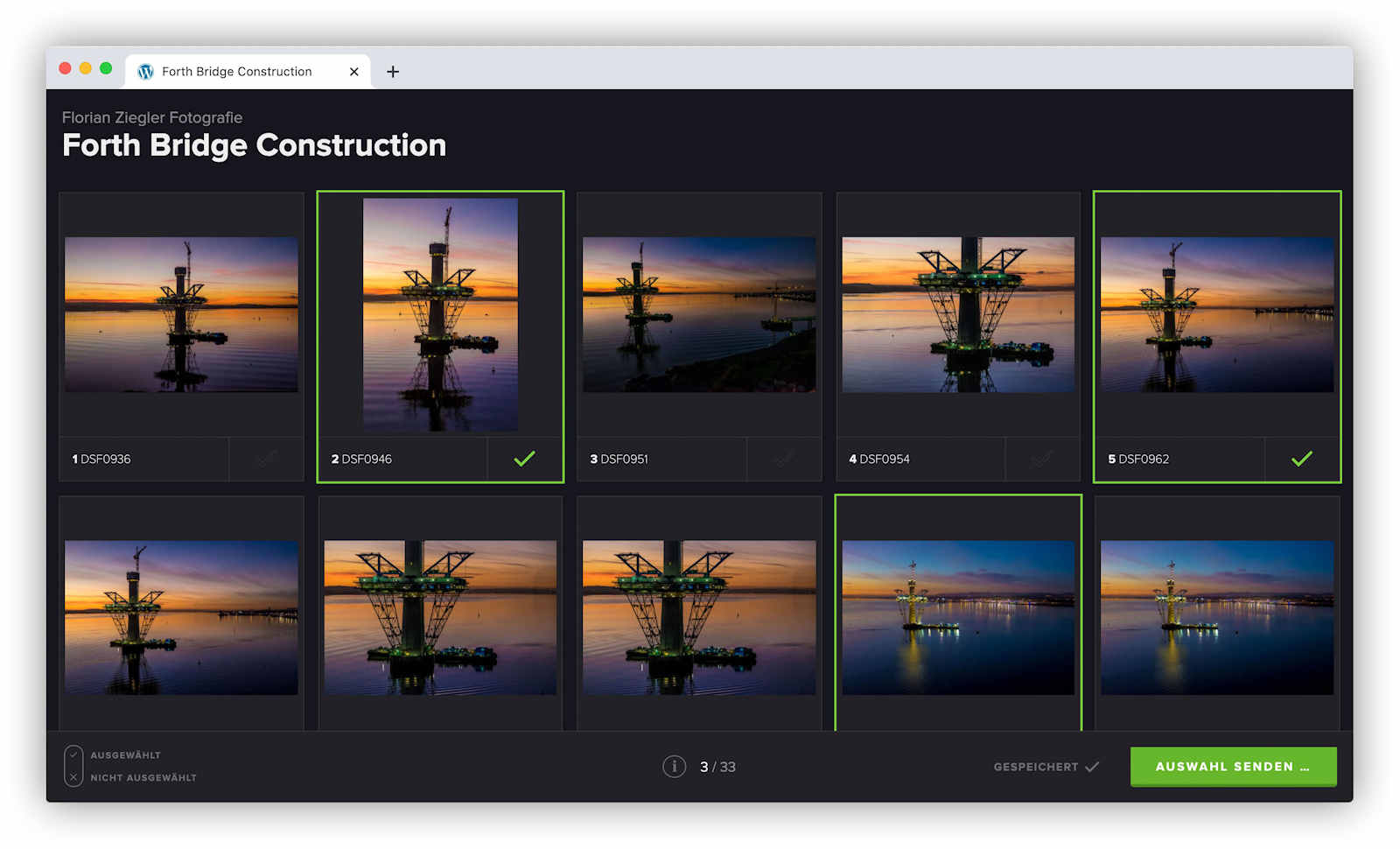Open a new browser tab with the plus icon
1400x849 pixels.
pos(393,72)
